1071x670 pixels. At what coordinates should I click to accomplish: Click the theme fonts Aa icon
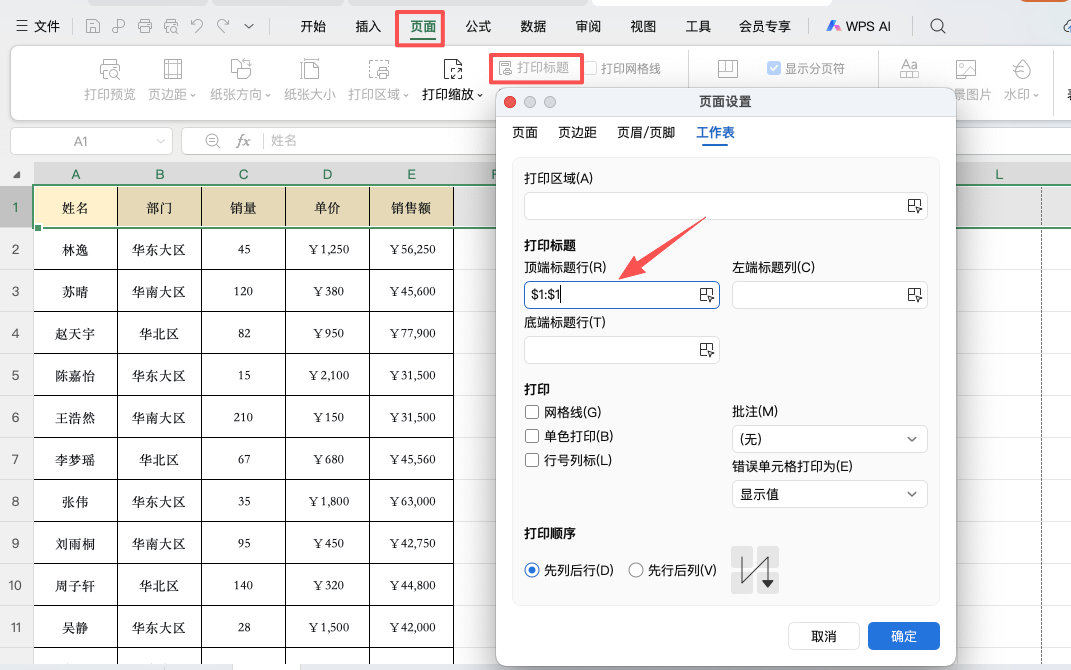tap(909, 68)
